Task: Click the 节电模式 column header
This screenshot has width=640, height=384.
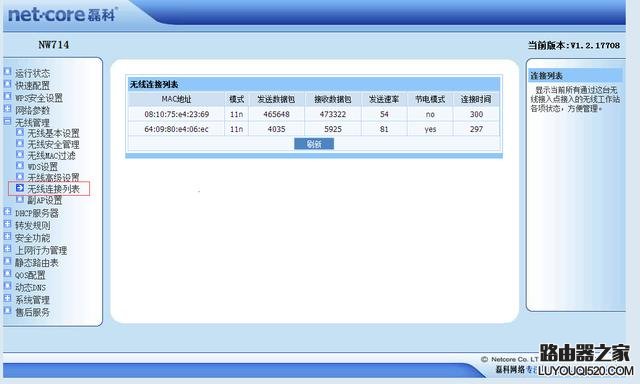Action: point(430,99)
